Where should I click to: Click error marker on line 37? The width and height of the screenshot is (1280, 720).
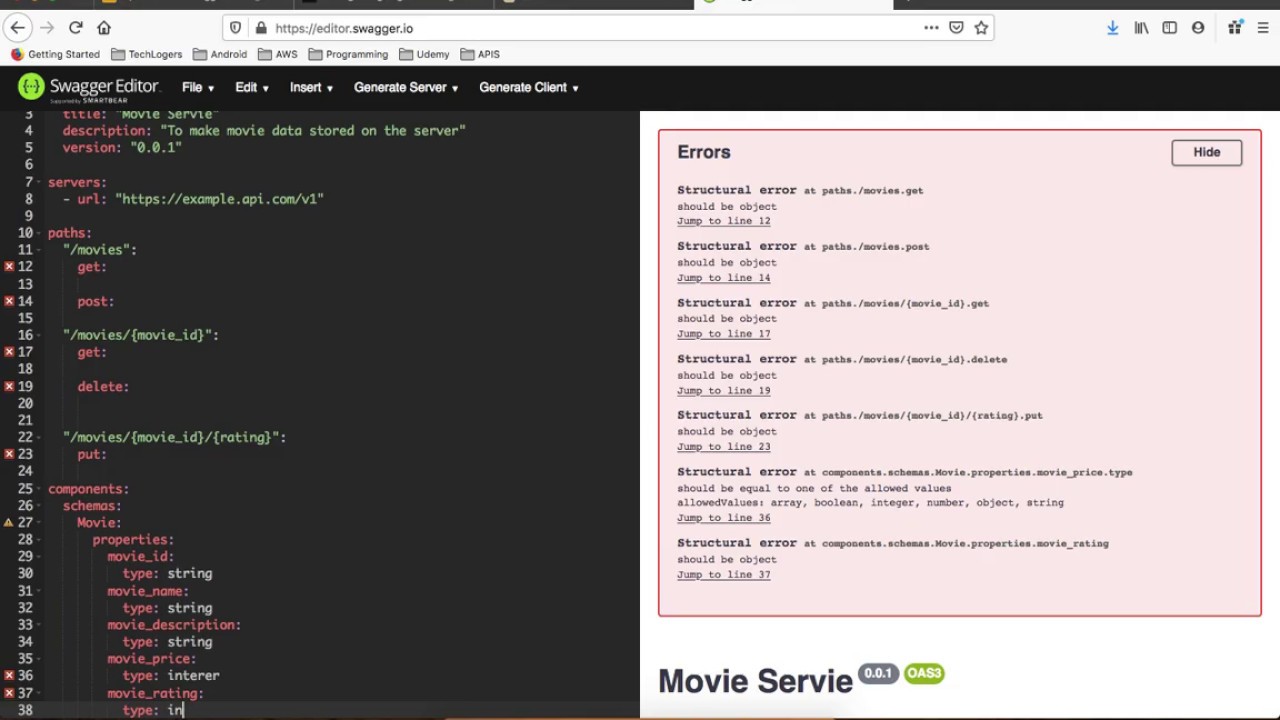[x=9, y=693]
